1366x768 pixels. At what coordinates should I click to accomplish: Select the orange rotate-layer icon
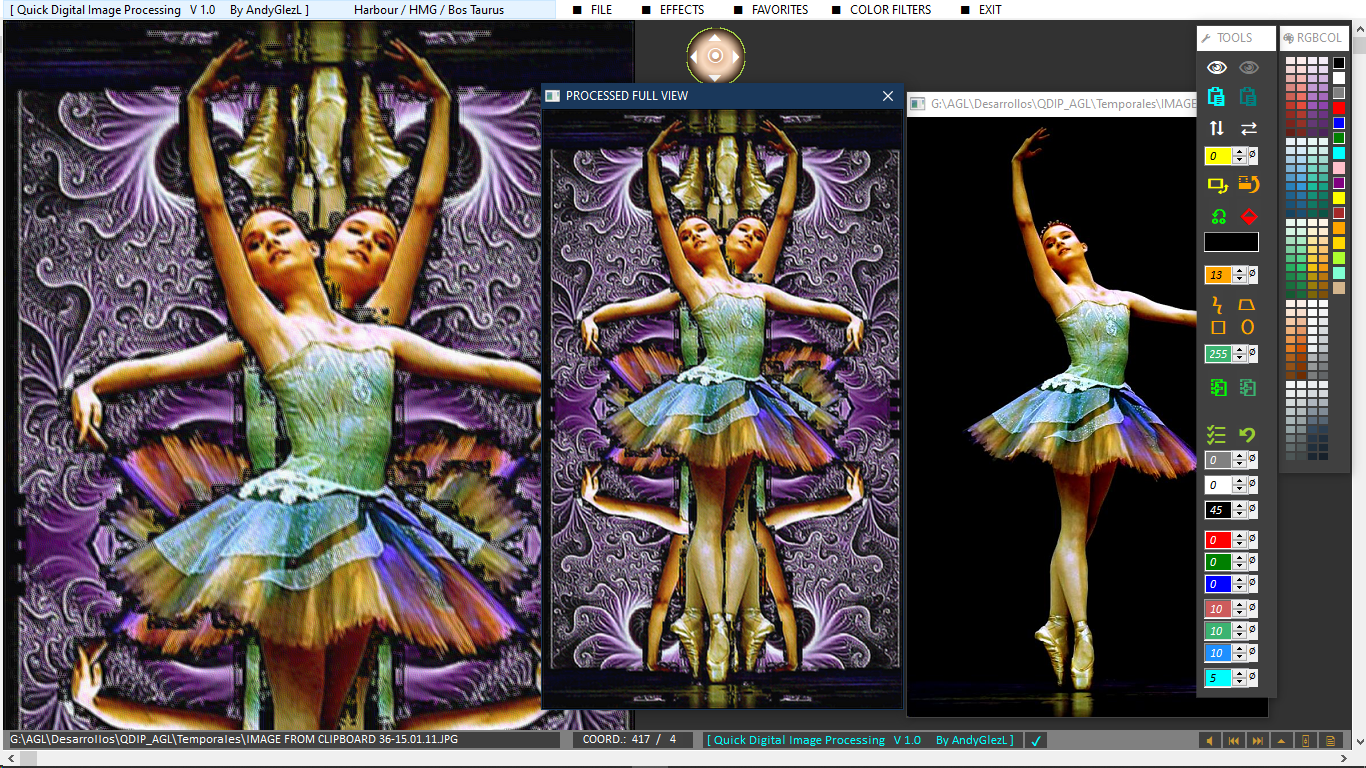[x=1247, y=184]
